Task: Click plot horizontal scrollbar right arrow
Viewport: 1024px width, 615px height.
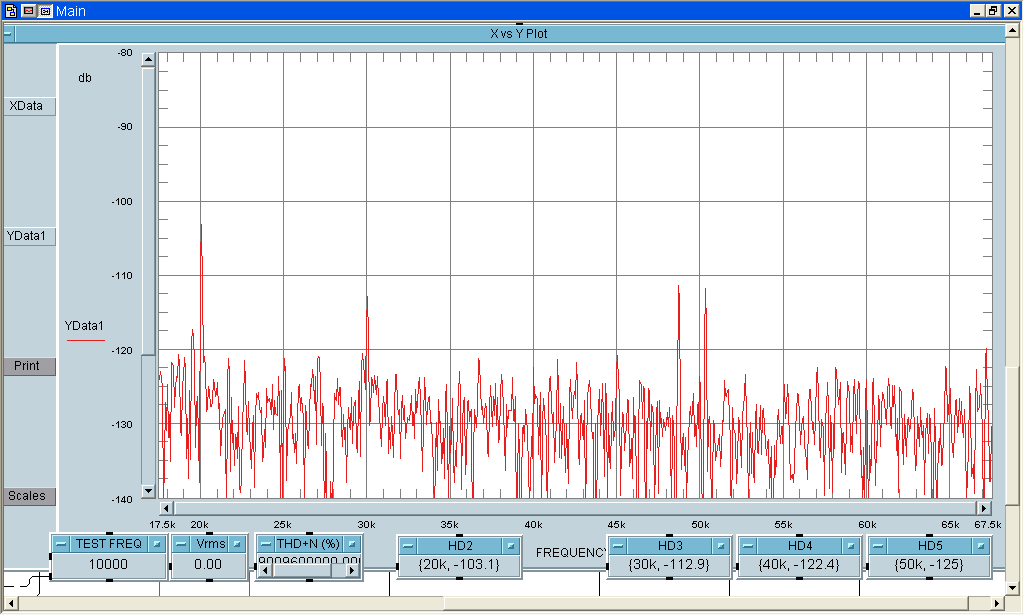Action: click(x=984, y=508)
